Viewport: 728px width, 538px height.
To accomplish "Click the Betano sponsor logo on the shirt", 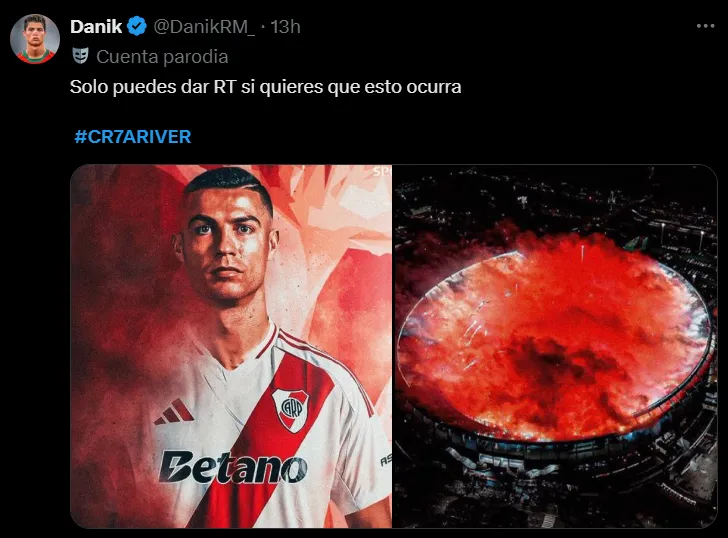I will point(233,467).
